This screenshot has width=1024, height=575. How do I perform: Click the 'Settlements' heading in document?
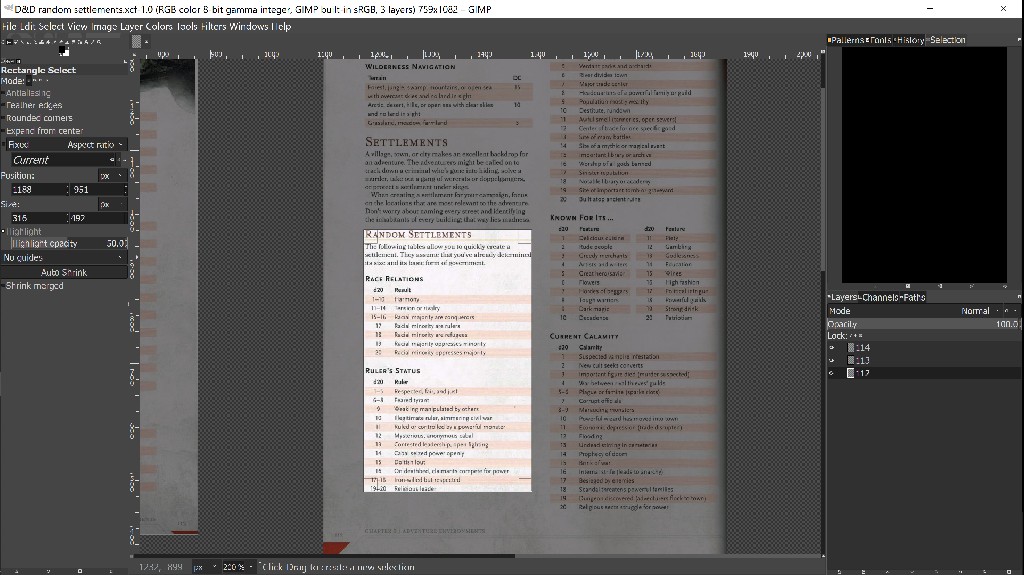(x=406, y=142)
